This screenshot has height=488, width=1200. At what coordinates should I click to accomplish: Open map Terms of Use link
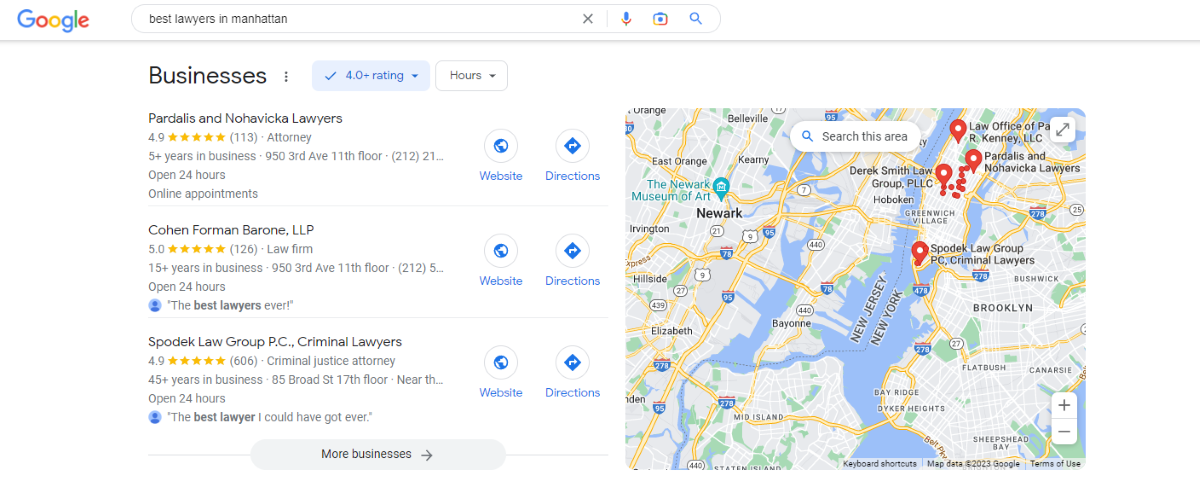tap(1055, 464)
